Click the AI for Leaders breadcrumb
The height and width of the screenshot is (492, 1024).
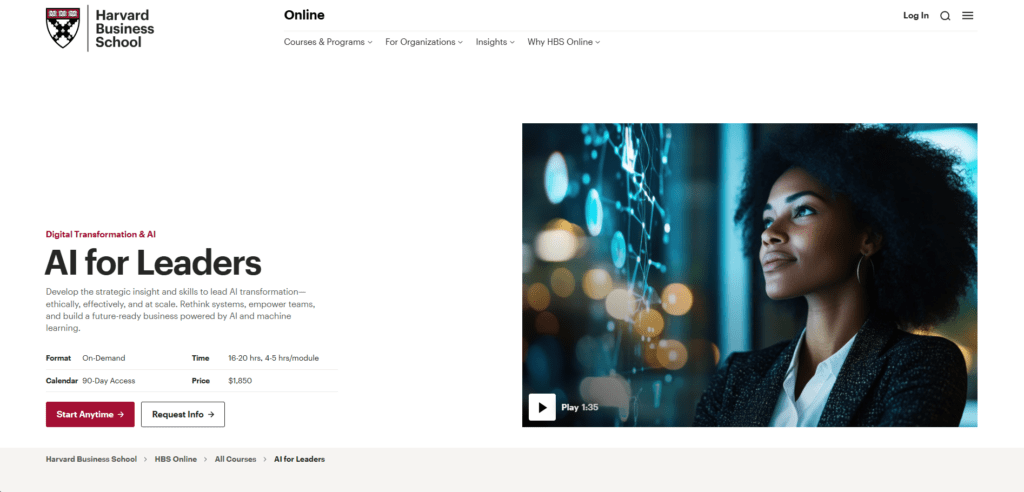tap(299, 459)
